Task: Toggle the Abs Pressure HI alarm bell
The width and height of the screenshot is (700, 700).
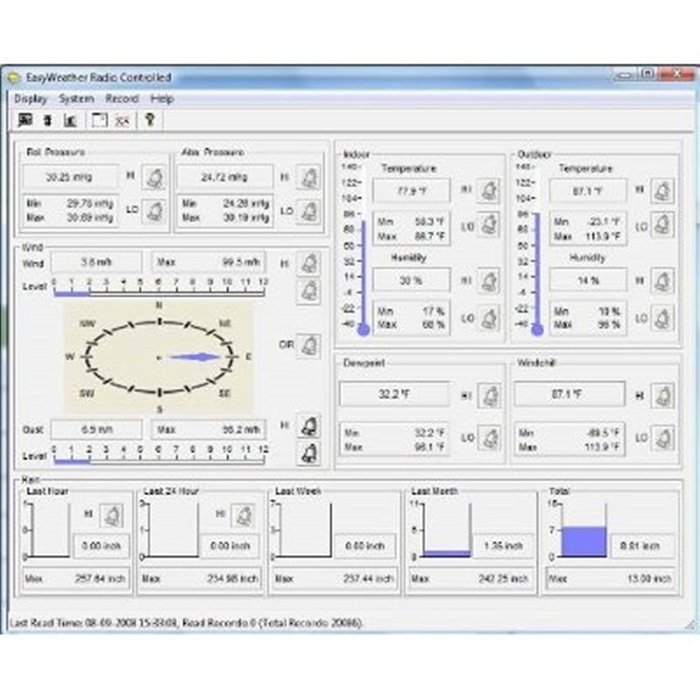Action: (309, 177)
